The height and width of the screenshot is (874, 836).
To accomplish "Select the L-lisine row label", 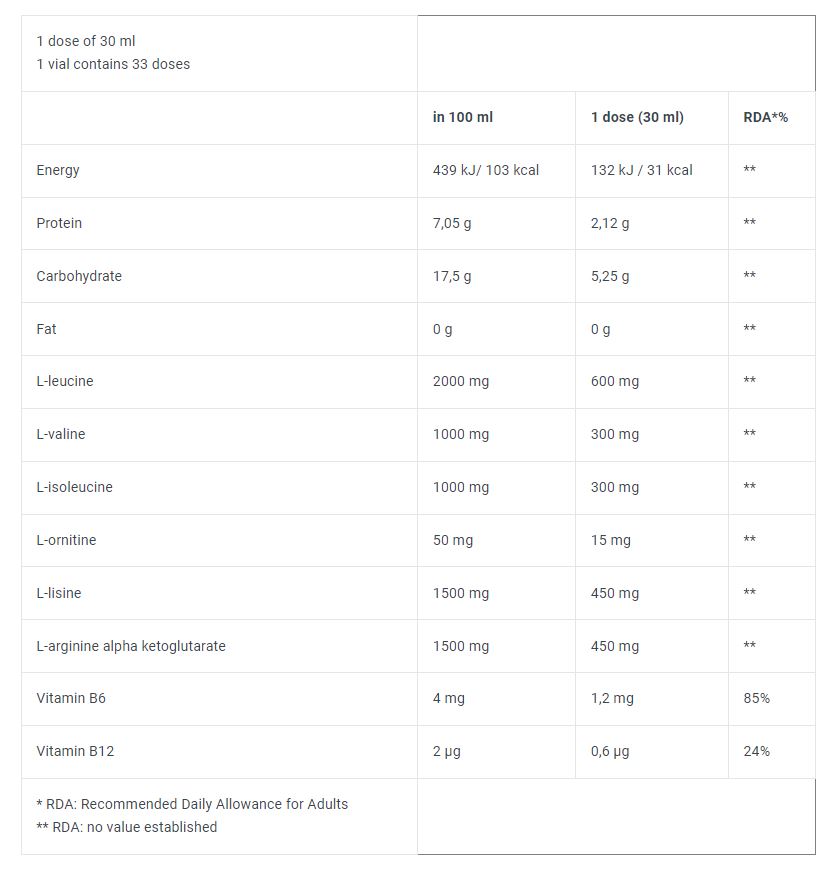I will point(59,593).
